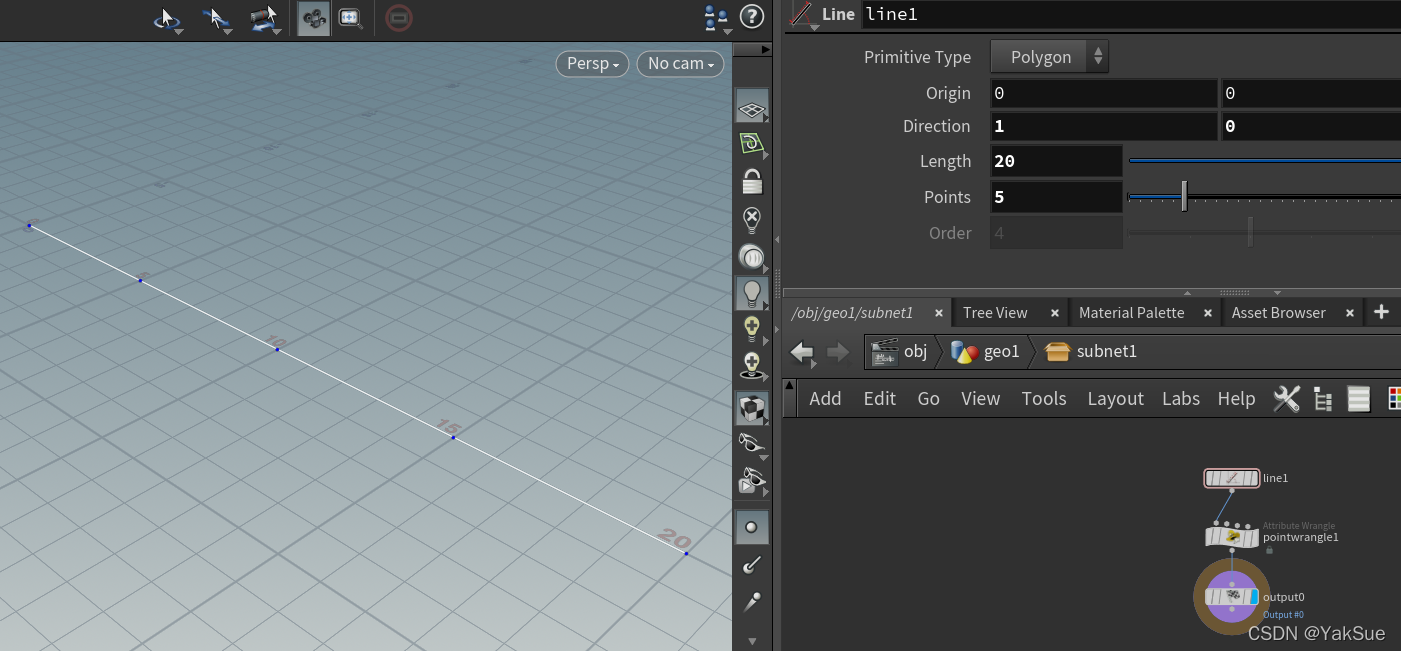The height and width of the screenshot is (651, 1401).
Task: Expand more display options down arrow
Action: click(x=752, y=641)
